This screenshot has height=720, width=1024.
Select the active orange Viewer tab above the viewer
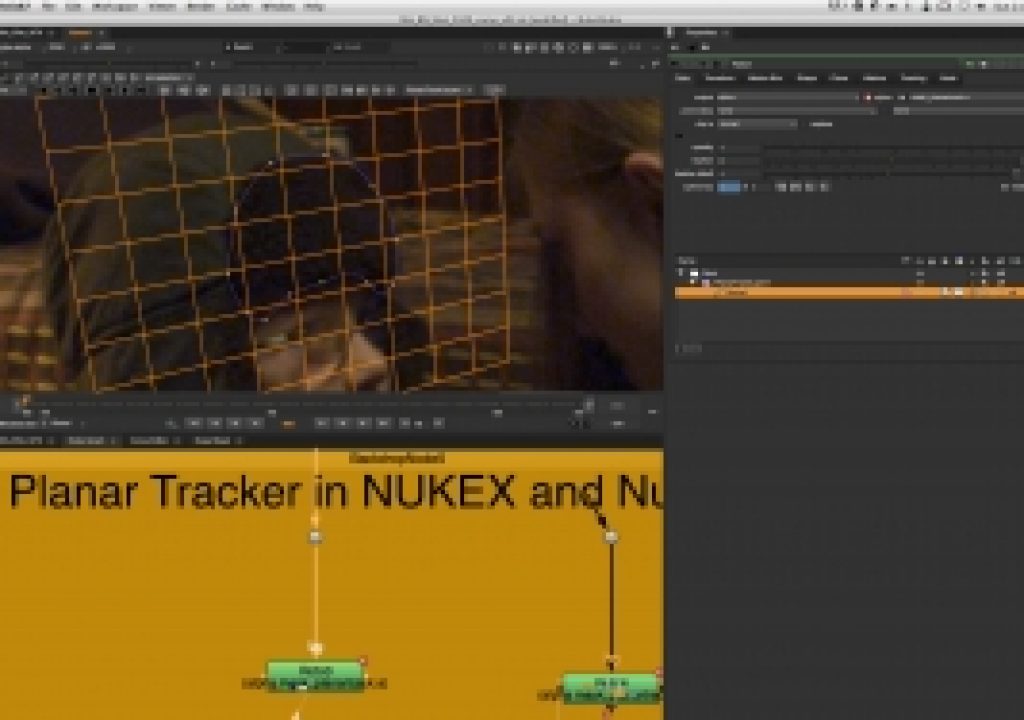click(x=80, y=33)
